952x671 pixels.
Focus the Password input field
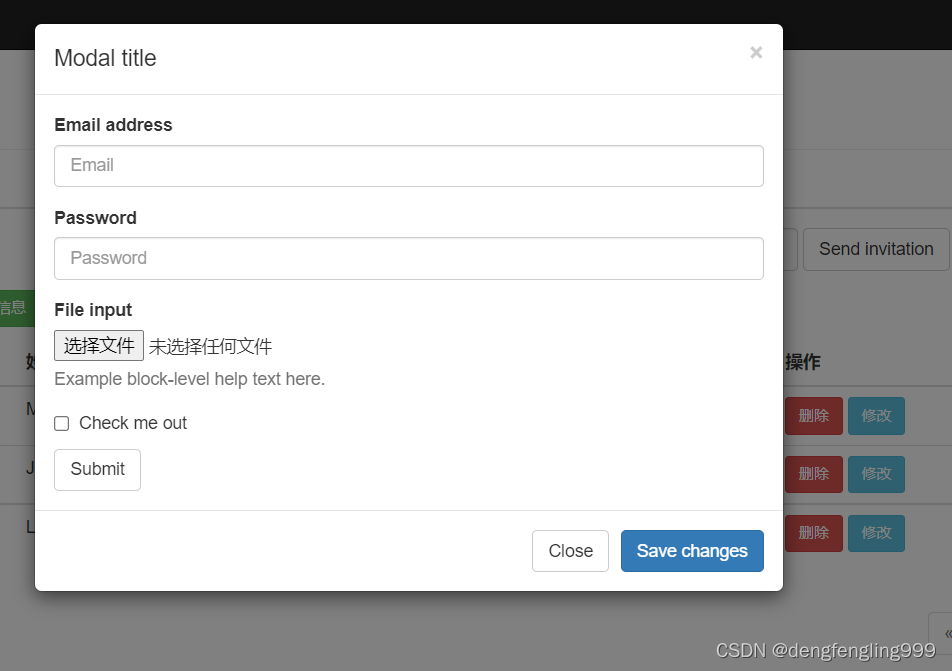tap(408, 258)
